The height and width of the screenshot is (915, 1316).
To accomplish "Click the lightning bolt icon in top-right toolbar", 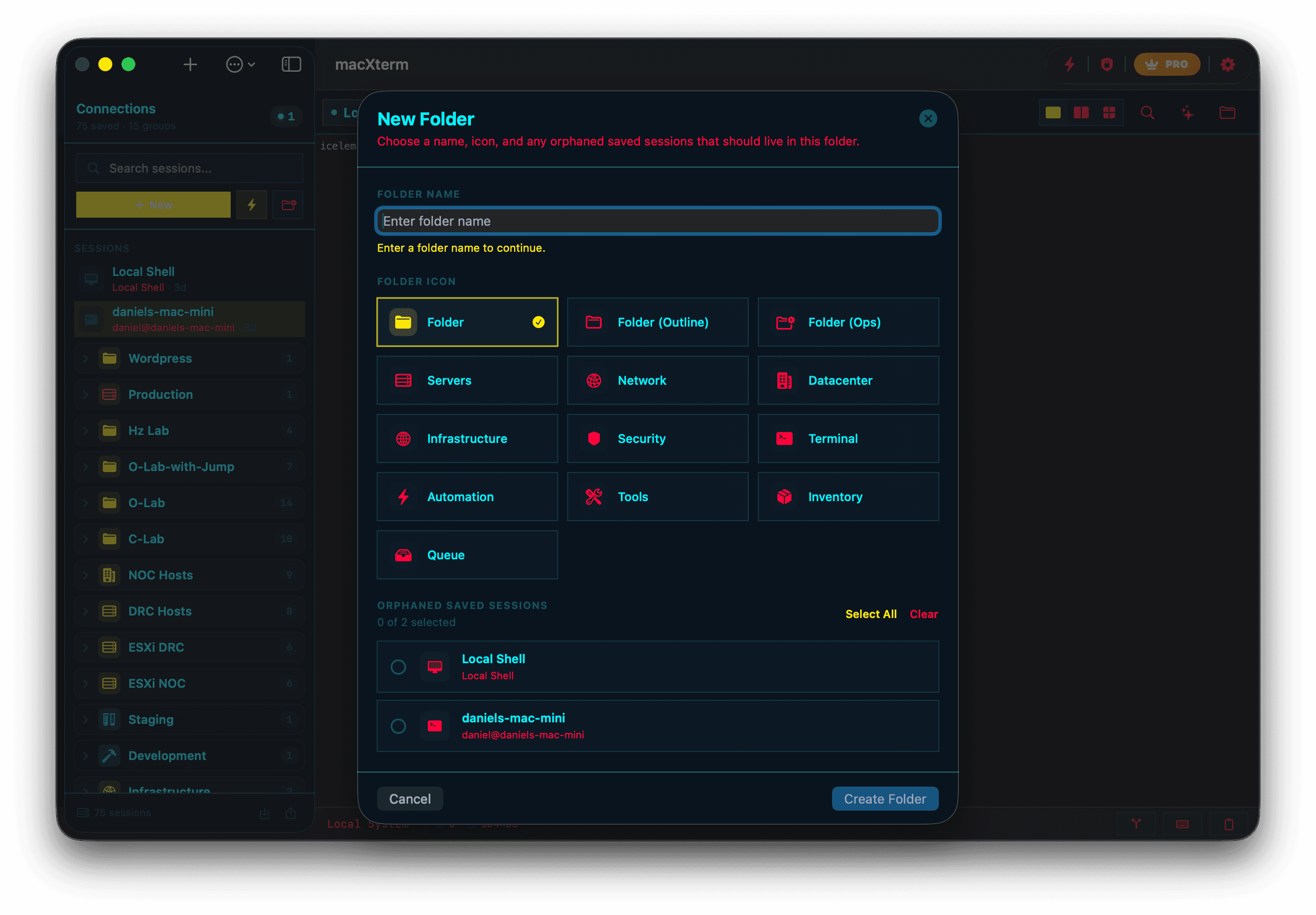I will click(x=1070, y=64).
